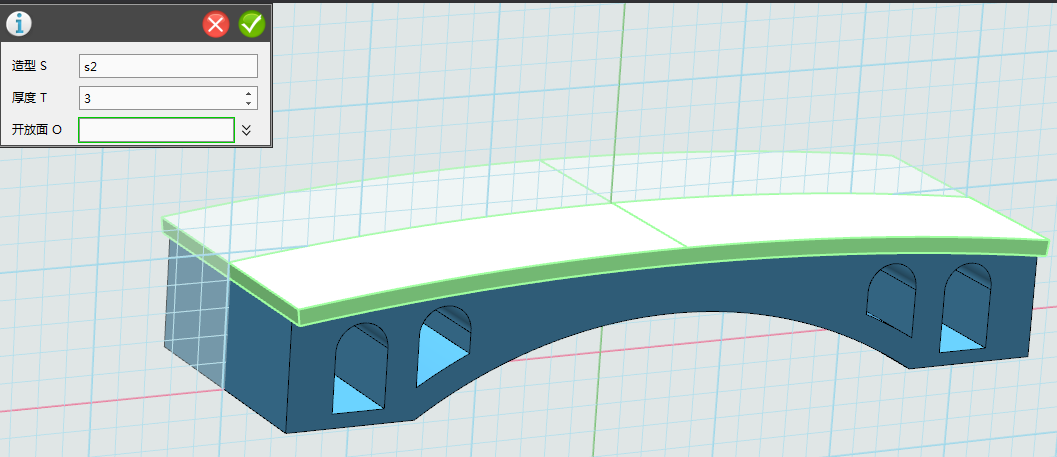Click the 造型 S input field
The image size is (1057, 457).
click(x=168, y=66)
